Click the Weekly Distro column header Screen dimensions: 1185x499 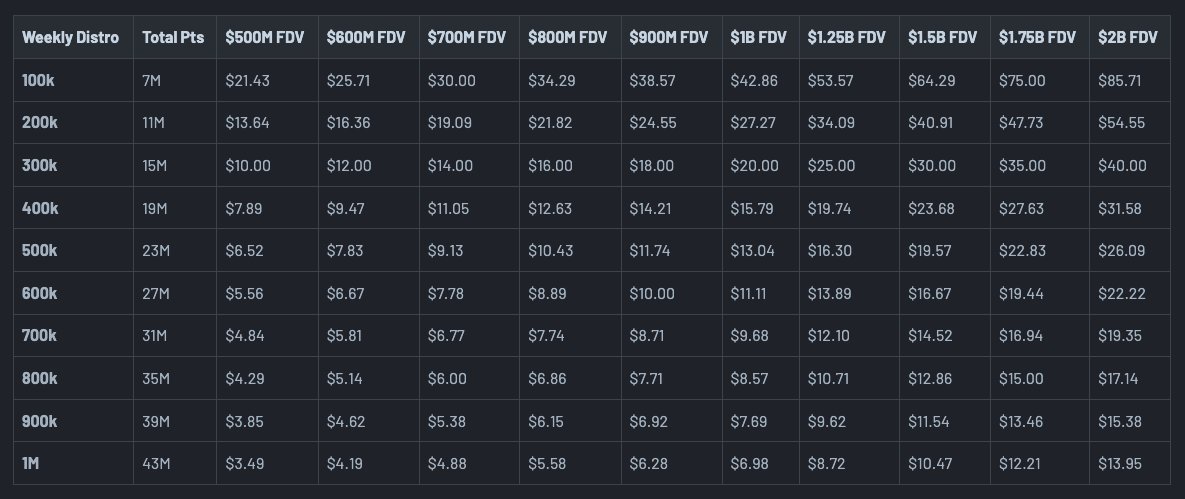point(70,38)
